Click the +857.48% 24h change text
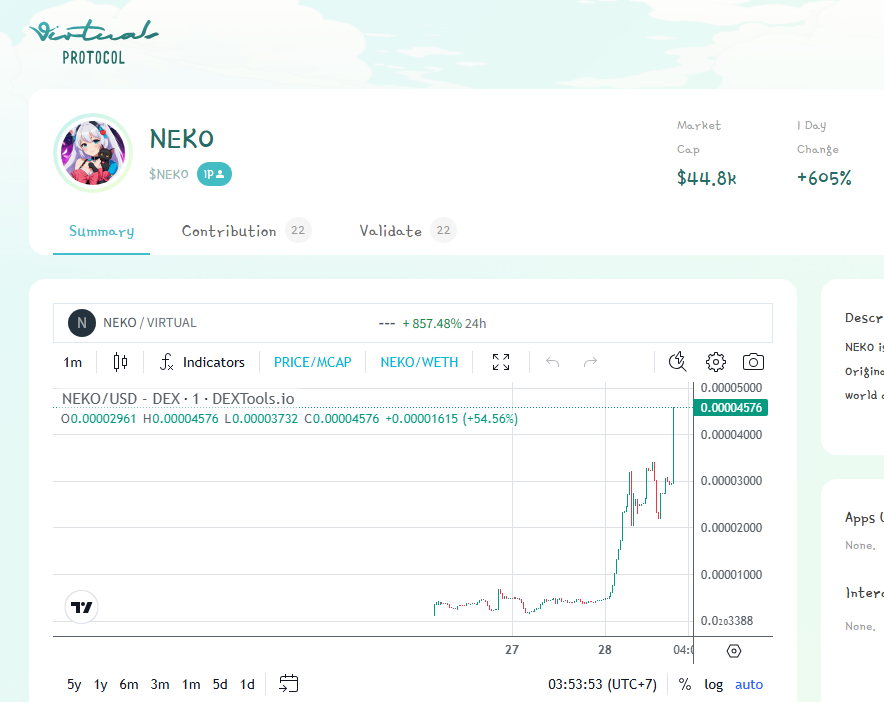 pos(444,324)
